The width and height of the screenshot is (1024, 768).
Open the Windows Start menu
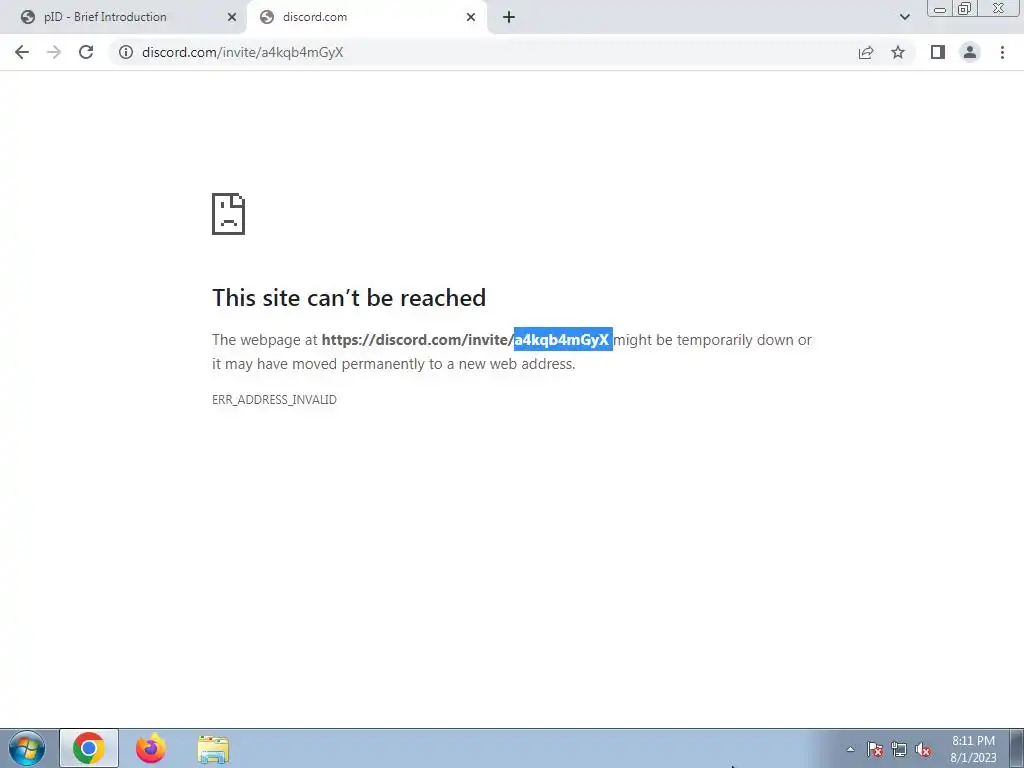coord(27,748)
